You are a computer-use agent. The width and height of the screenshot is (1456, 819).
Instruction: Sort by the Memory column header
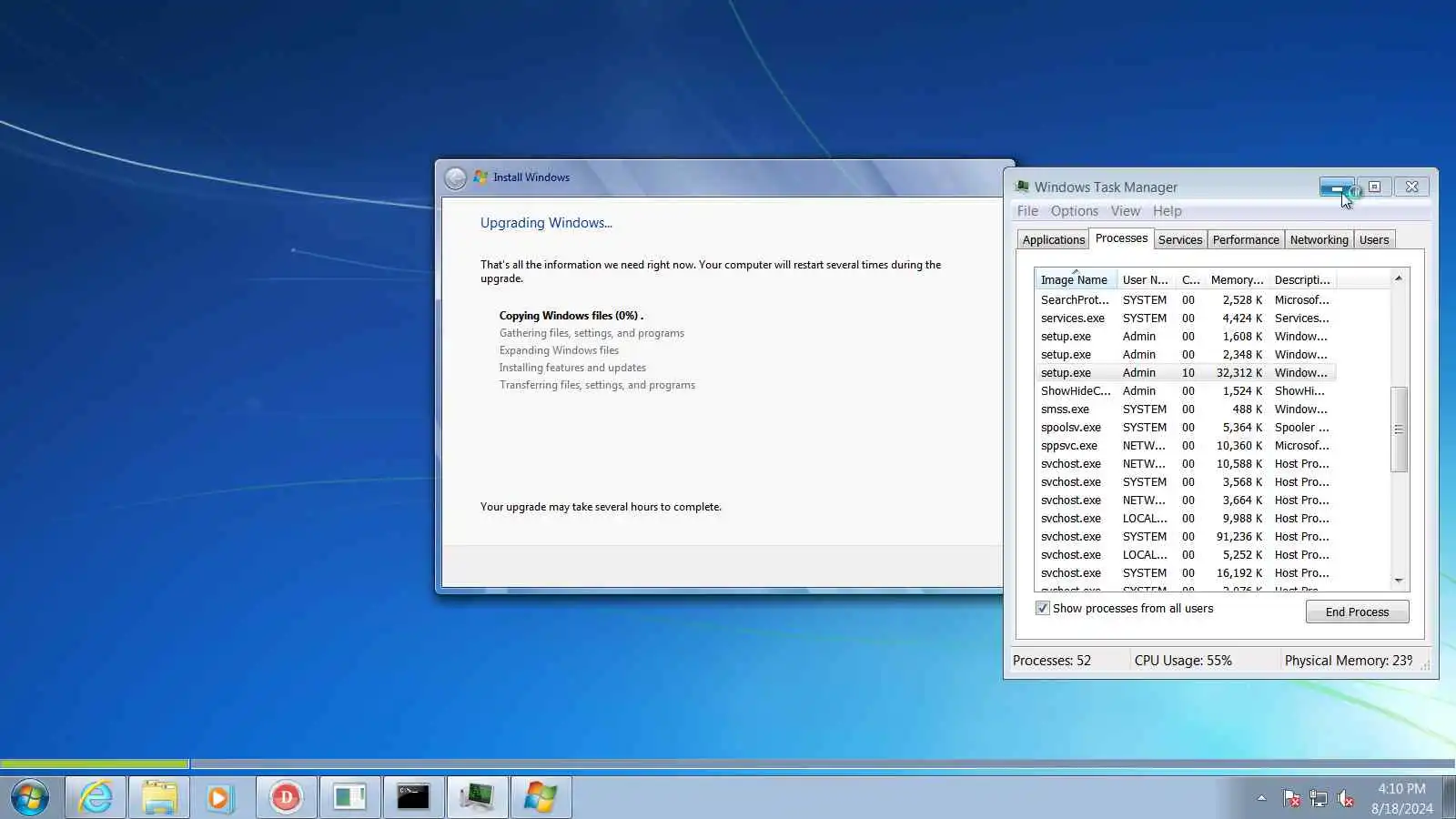coord(1237,279)
